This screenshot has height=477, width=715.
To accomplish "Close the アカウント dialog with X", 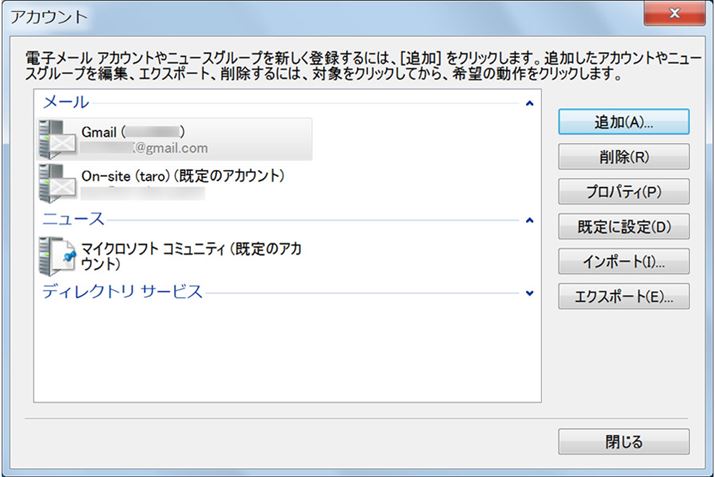I will tap(675, 14).
